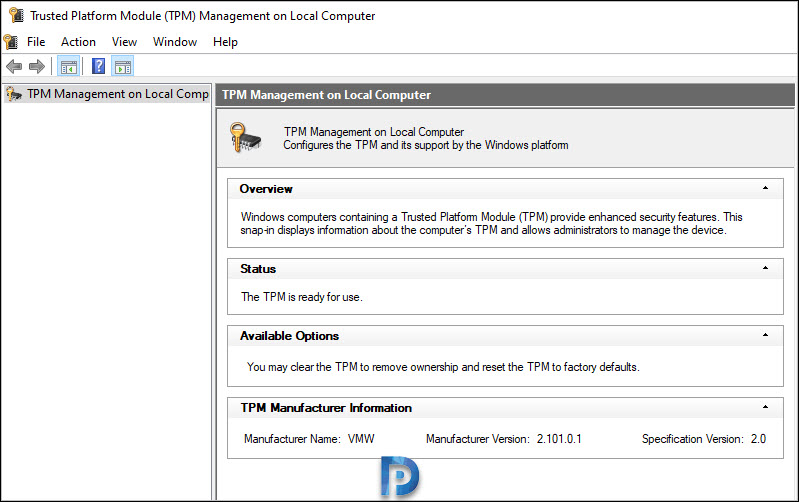Click the TPM is ready for use status text
The image size is (799, 502).
pyautogui.click(x=301, y=297)
